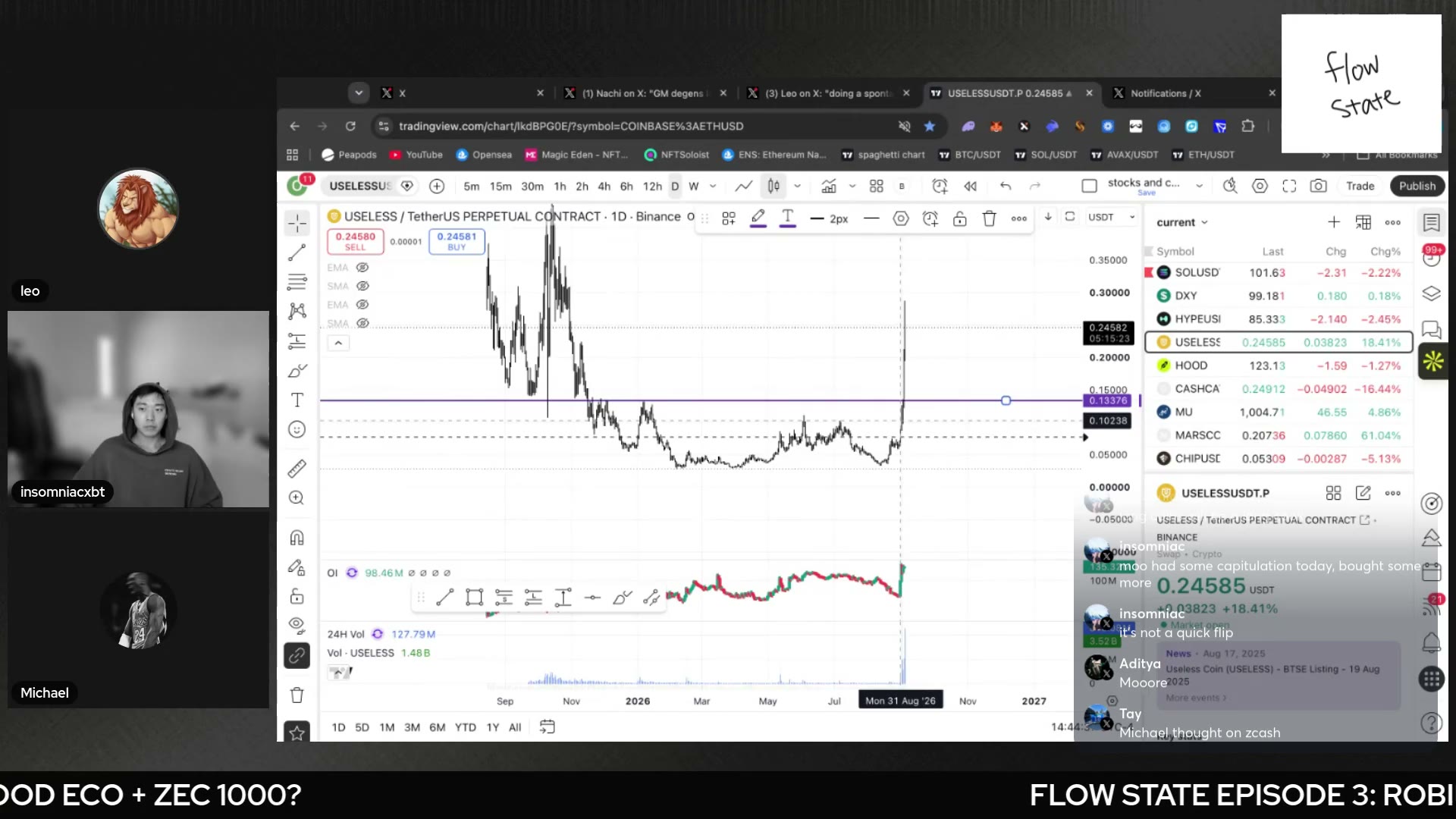Collapse the indicator legend arrow

tap(338, 343)
